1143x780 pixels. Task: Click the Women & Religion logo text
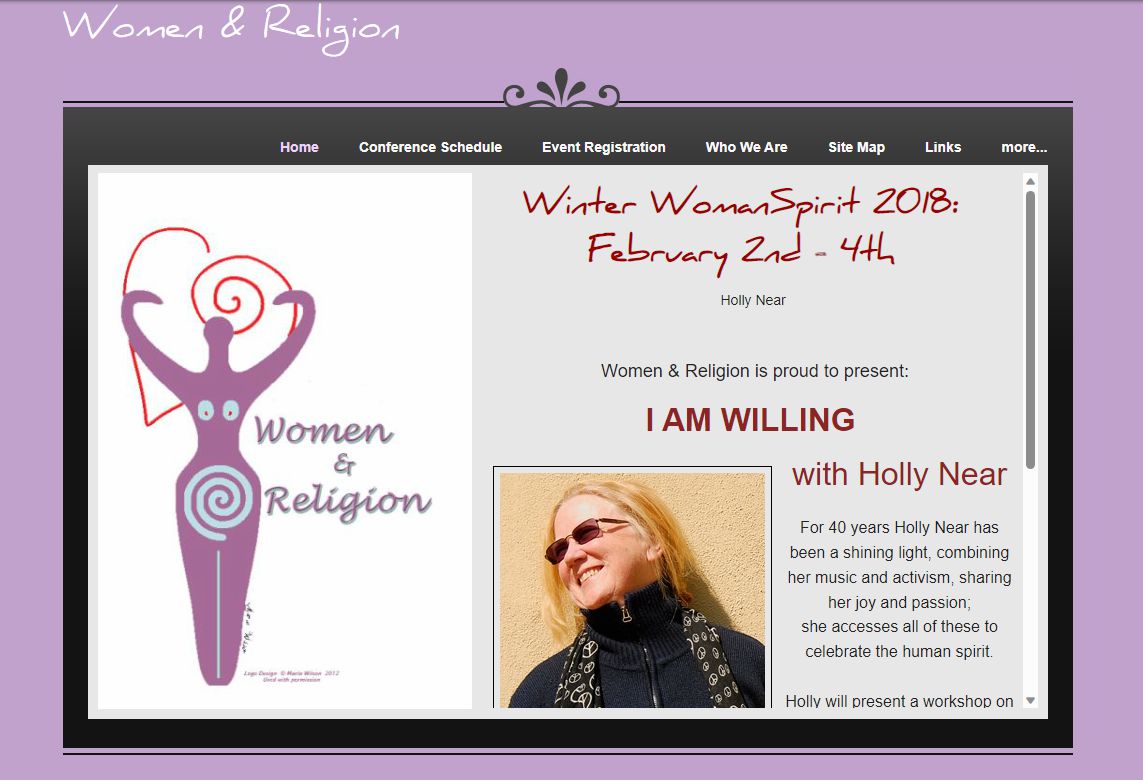(343, 467)
